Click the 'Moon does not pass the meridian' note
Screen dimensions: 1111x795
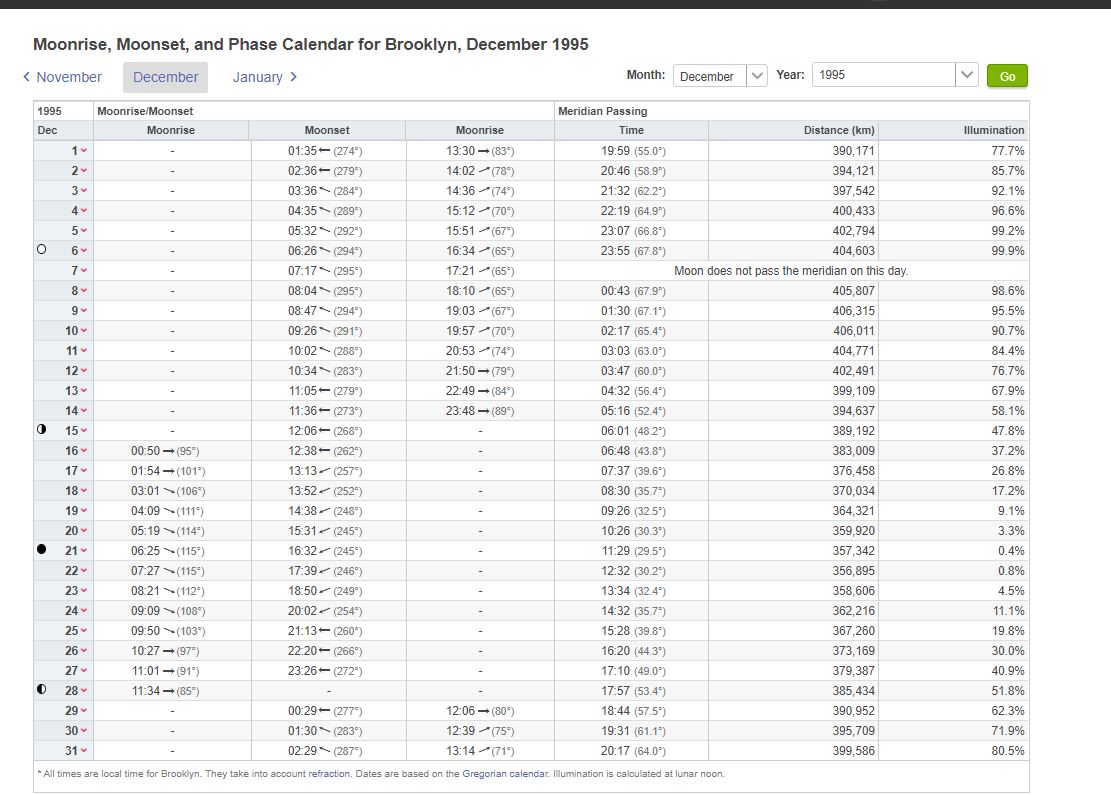click(791, 271)
